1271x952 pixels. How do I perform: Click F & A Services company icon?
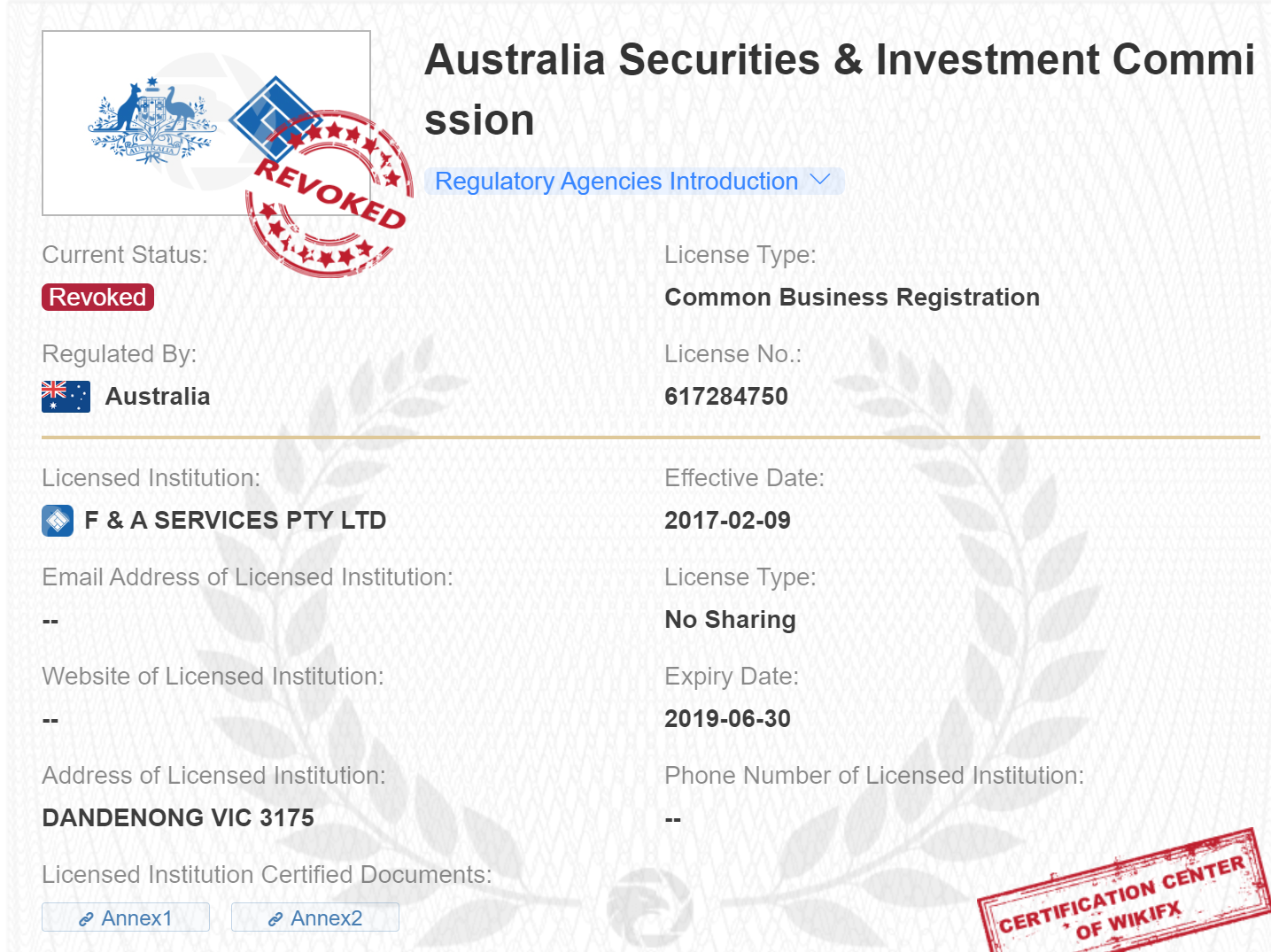coord(58,521)
